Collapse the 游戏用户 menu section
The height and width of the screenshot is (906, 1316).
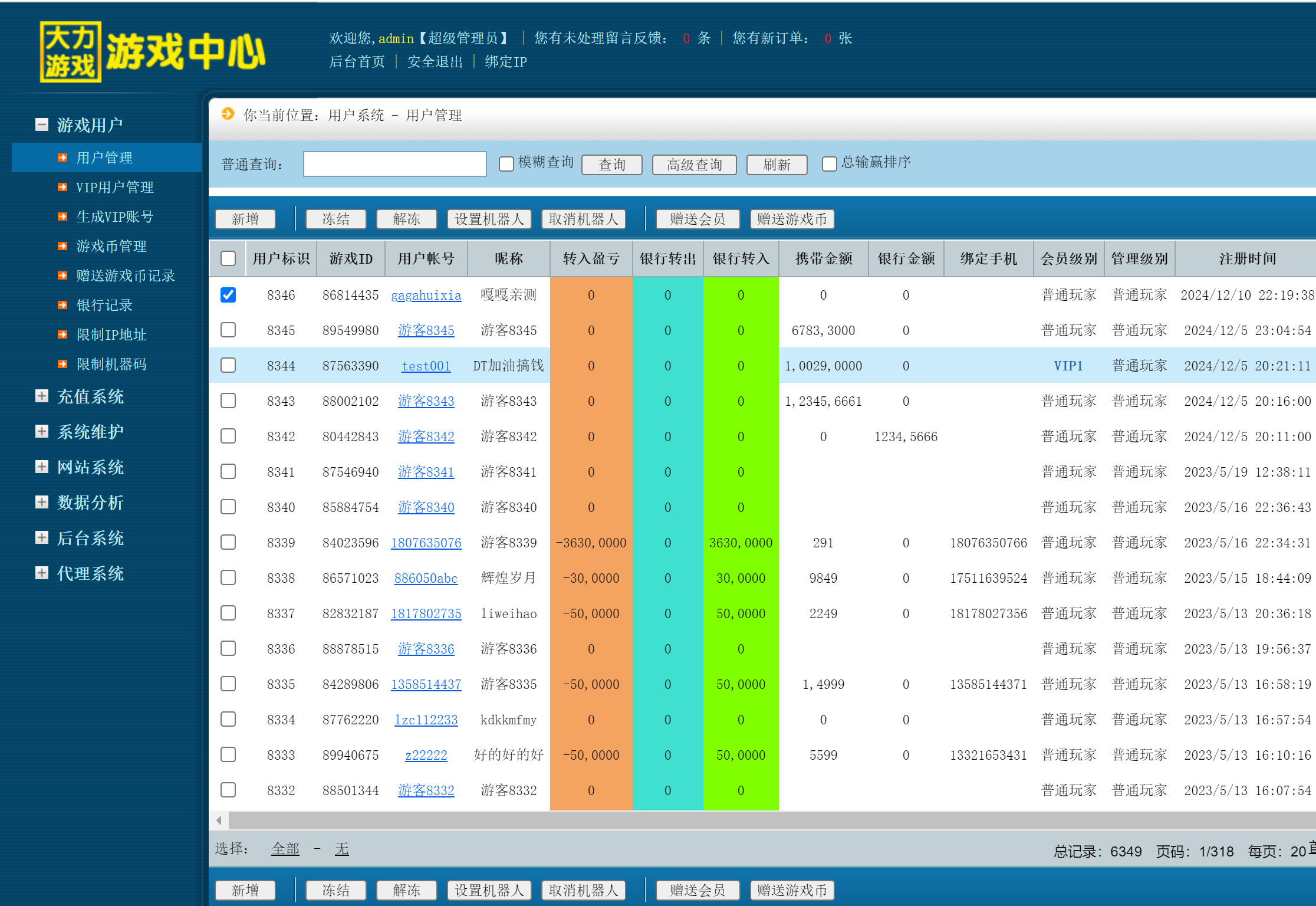coord(42,124)
